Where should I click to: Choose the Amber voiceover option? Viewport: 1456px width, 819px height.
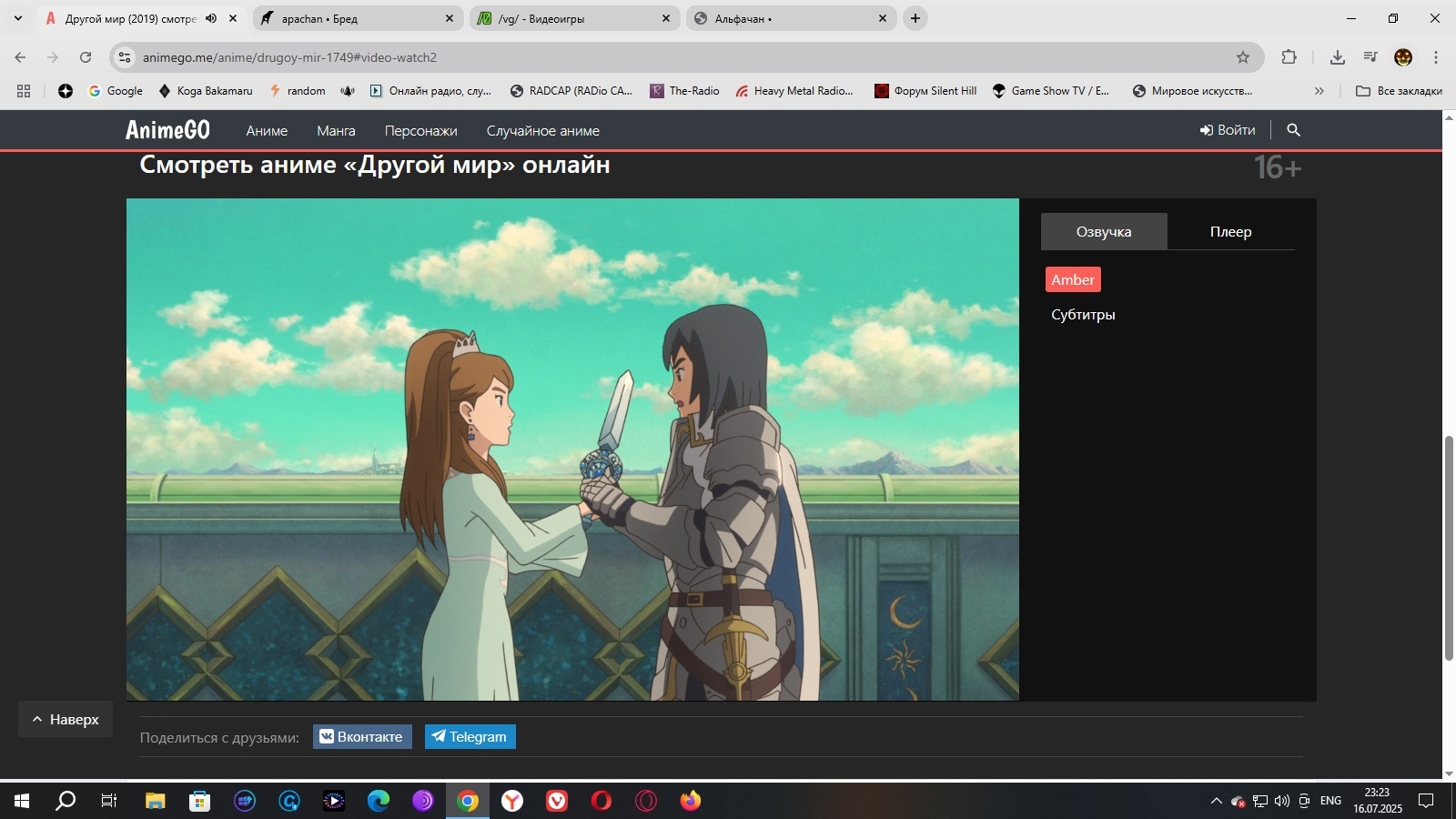[1073, 279]
